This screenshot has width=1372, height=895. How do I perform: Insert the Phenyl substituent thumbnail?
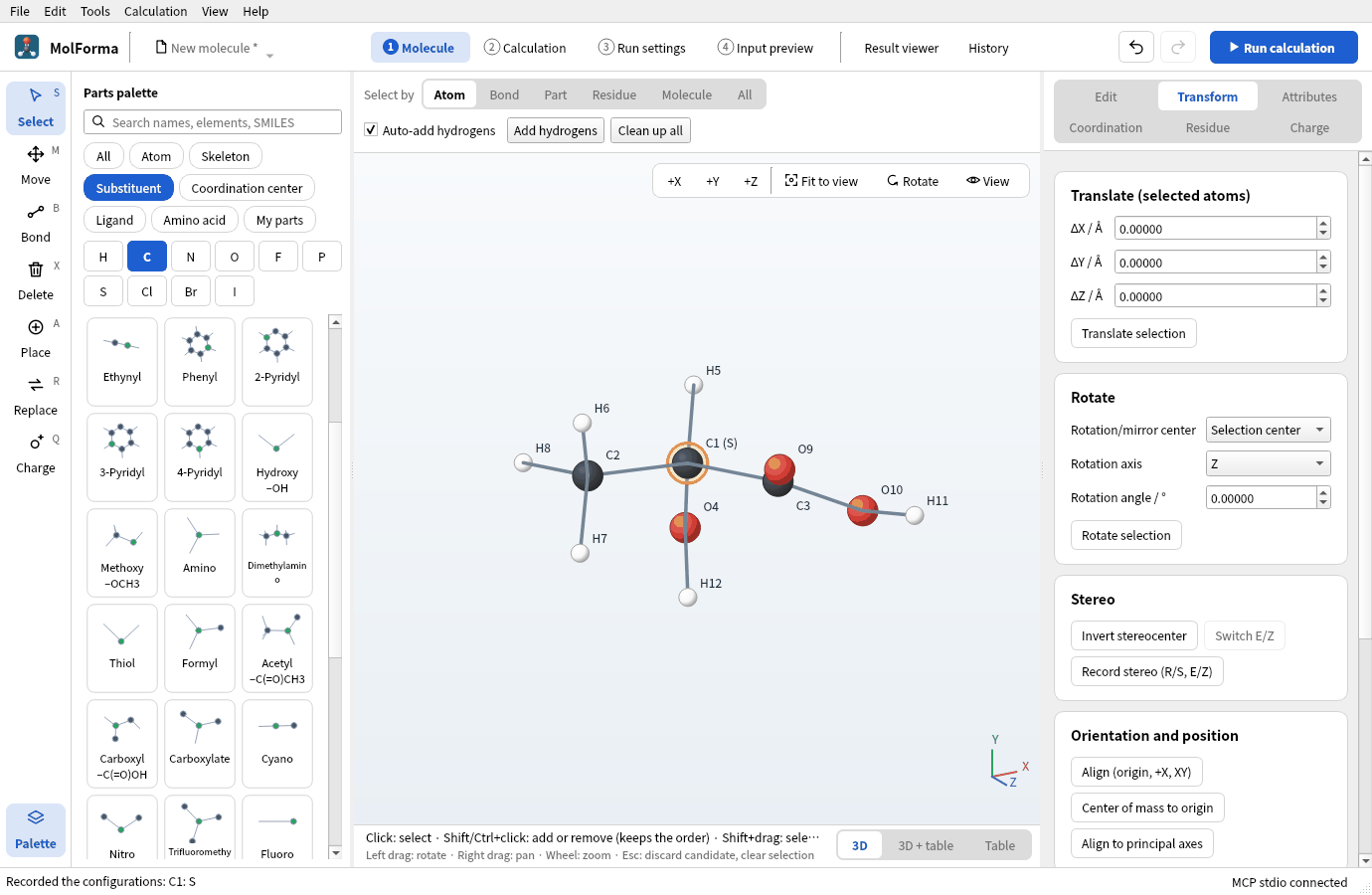coord(200,362)
